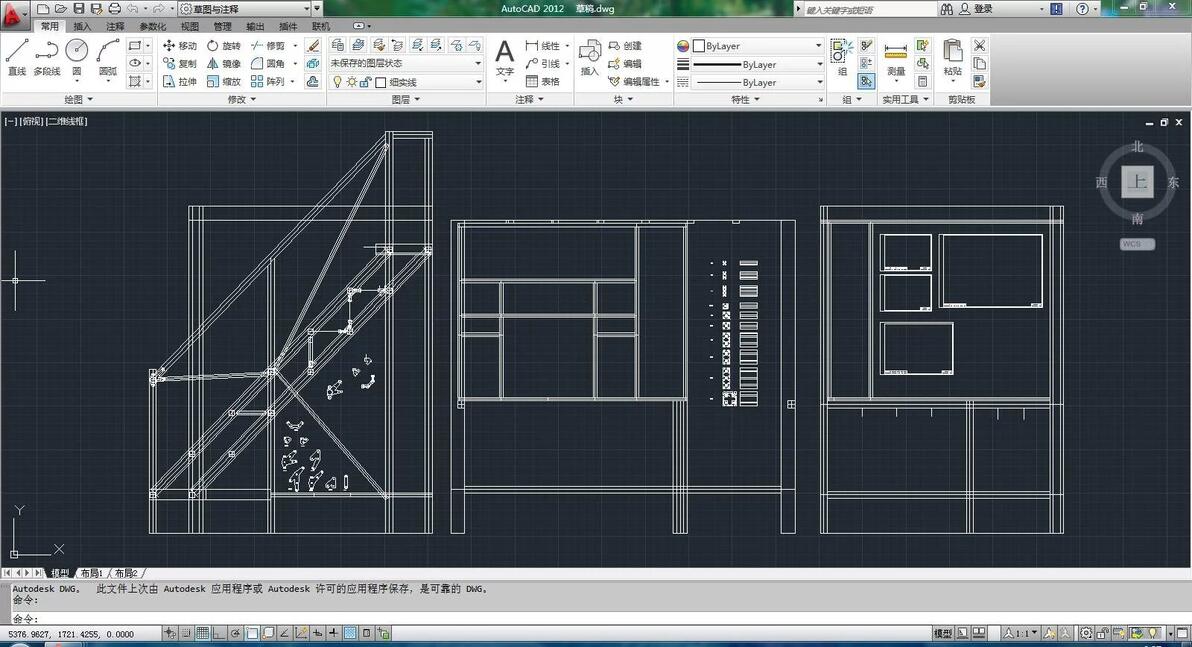
Task: Open the ByLayer color dropdown
Action: coord(759,46)
